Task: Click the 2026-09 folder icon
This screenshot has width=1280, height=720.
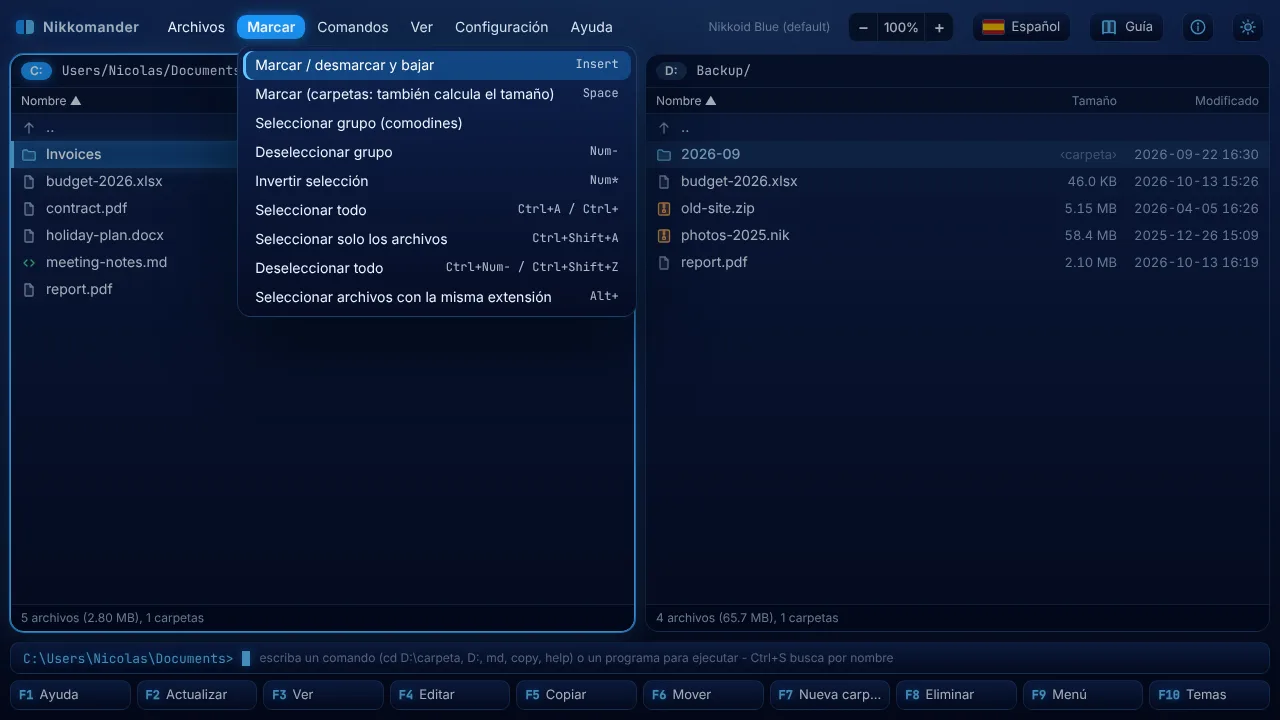Action: 664,155
